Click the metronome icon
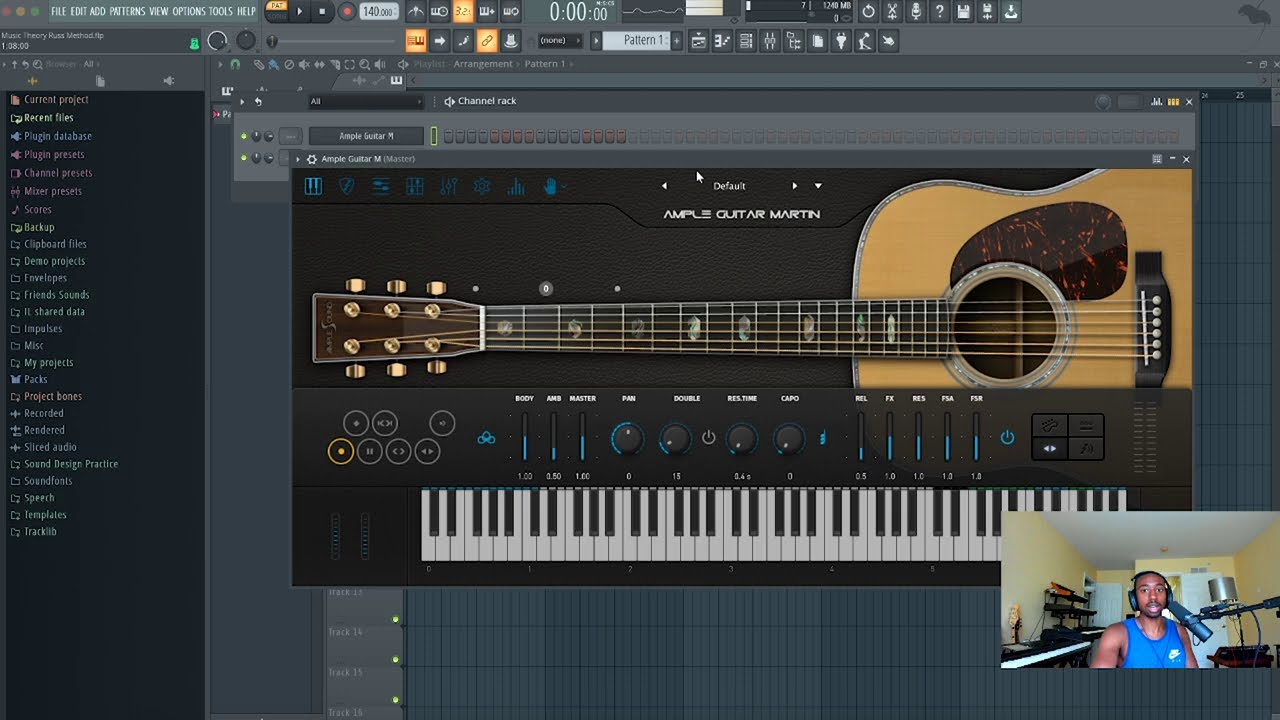The image size is (1280, 720). 415,12
